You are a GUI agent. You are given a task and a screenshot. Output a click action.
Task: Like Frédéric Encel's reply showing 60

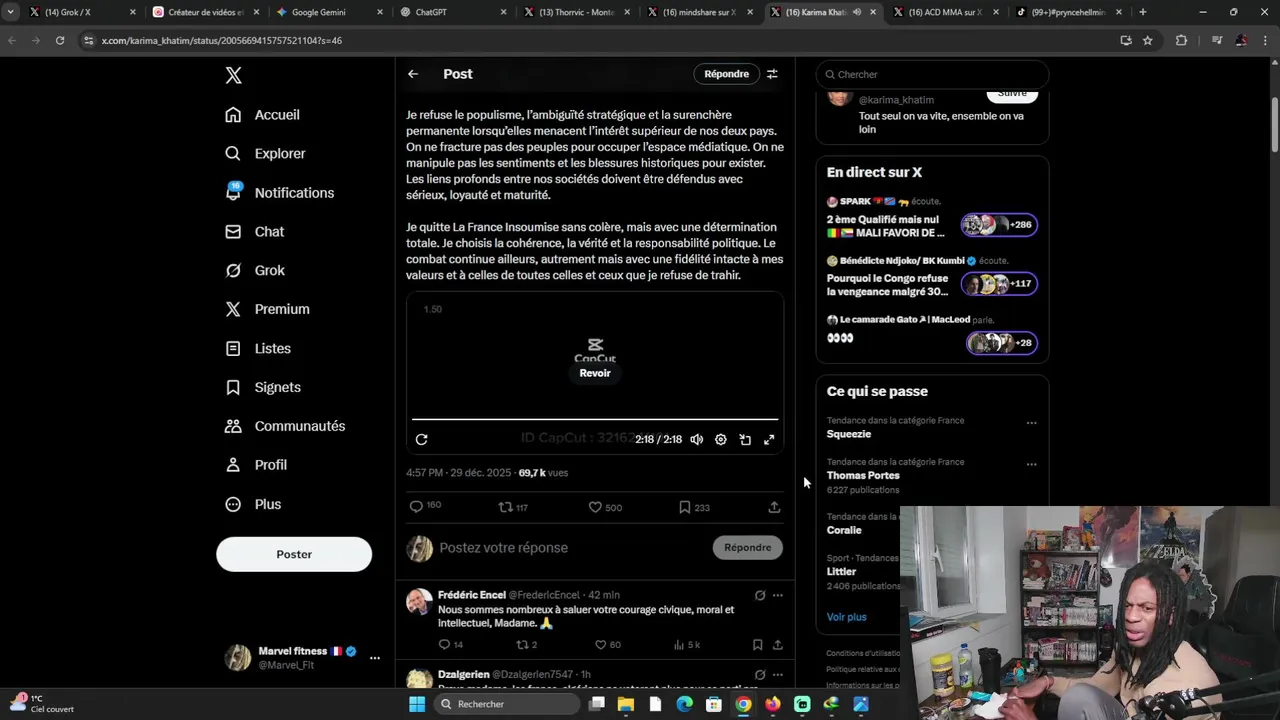608,645
